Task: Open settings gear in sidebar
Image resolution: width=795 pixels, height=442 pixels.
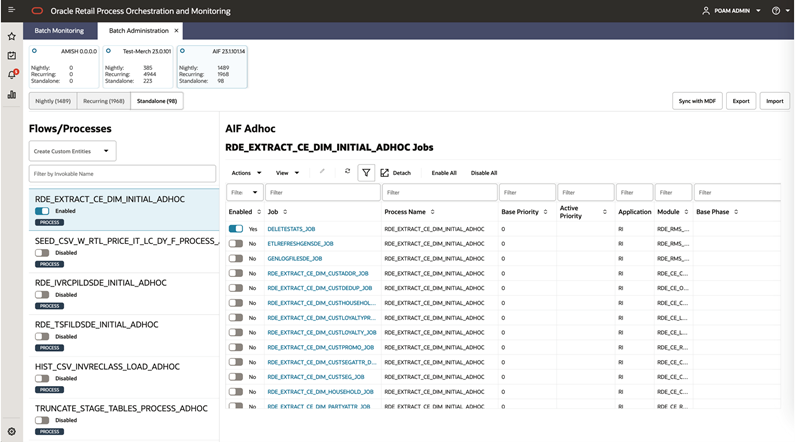Action: tap(12, 431)
